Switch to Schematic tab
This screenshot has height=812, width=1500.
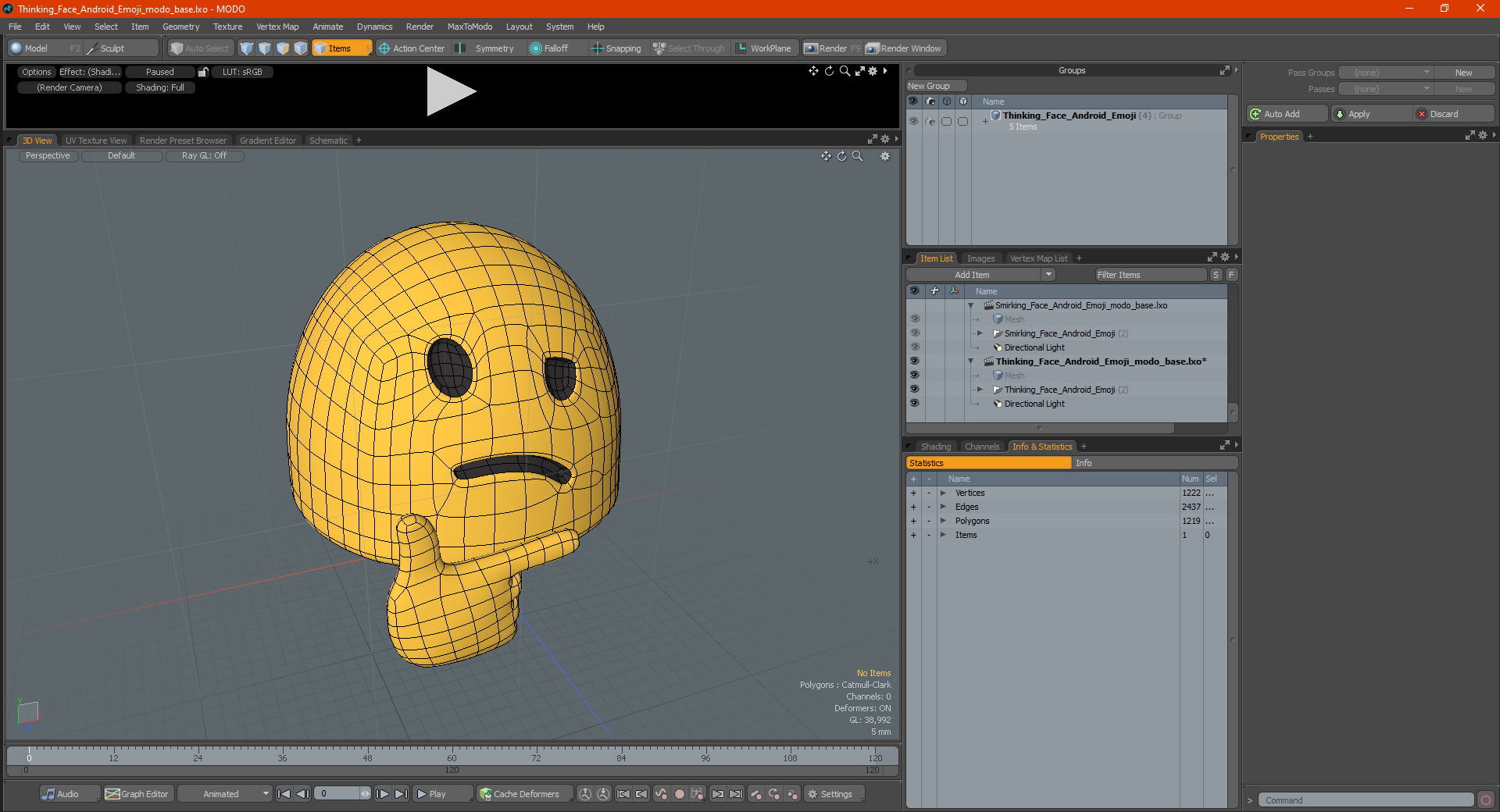328,141
